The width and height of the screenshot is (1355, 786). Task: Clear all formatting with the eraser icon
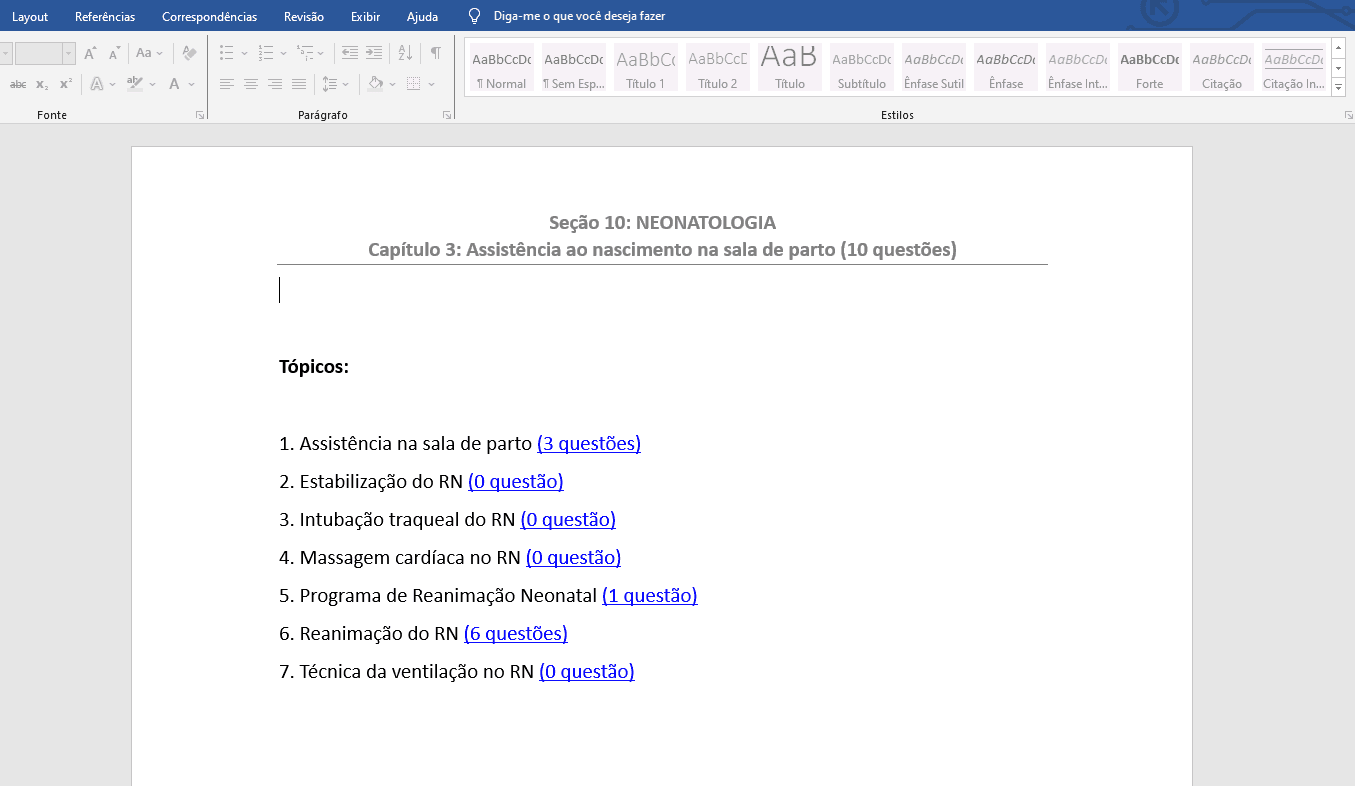[x=189, y=53]
